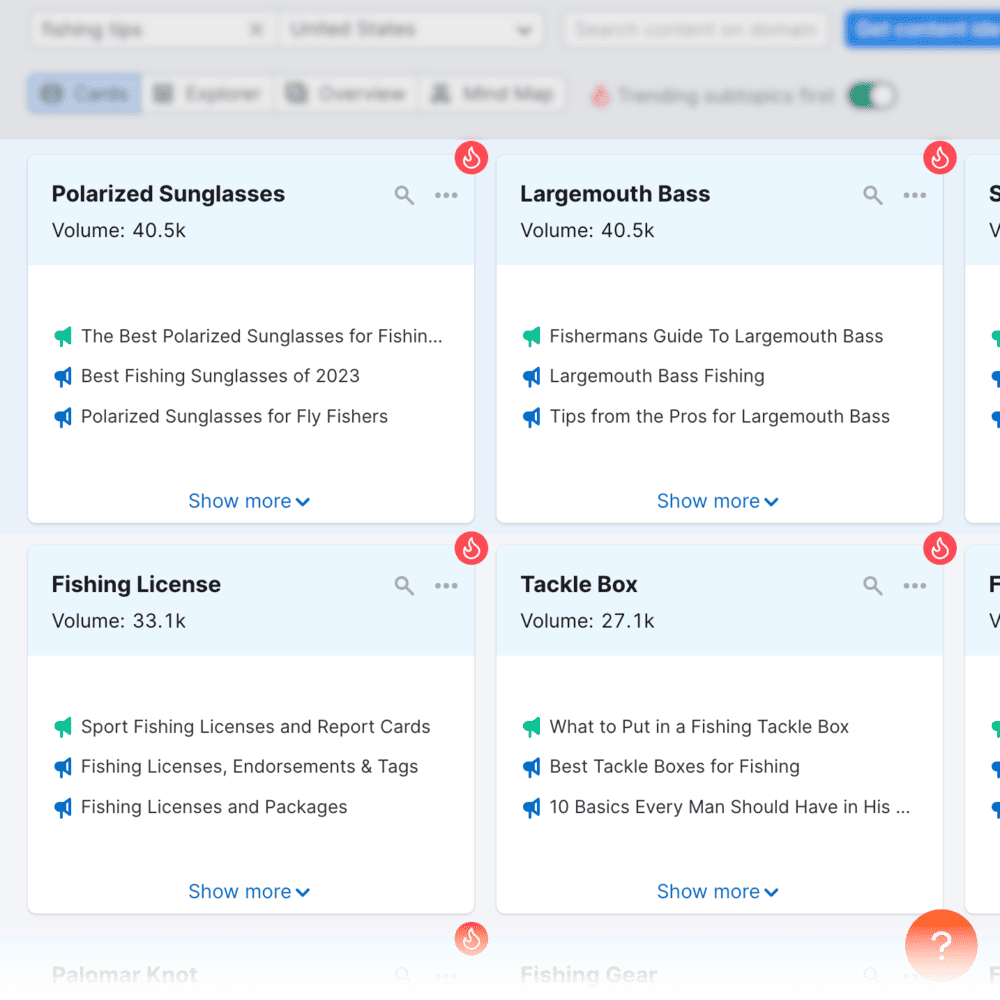Click the Fishing Gear card title
Image resolution: width=1000 pixels, height=1000 pixels.
pyautogui.click(x=589, y=974)
